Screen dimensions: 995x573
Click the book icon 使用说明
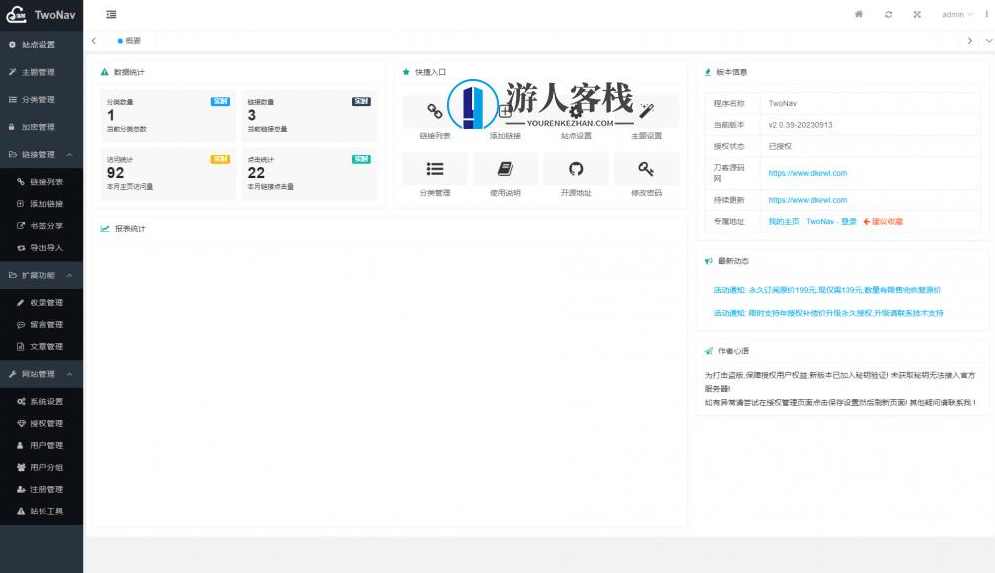click(505, 169)
